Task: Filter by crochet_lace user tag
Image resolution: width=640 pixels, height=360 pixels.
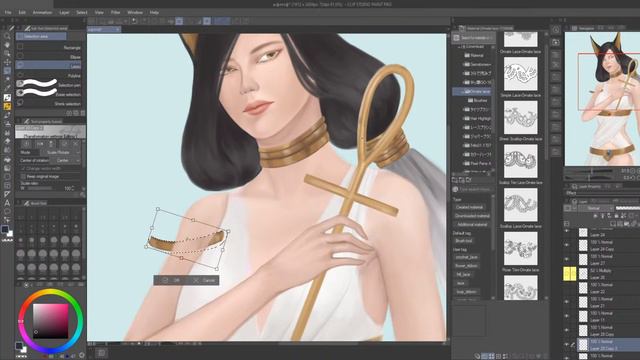Action: tap(466, 257)
